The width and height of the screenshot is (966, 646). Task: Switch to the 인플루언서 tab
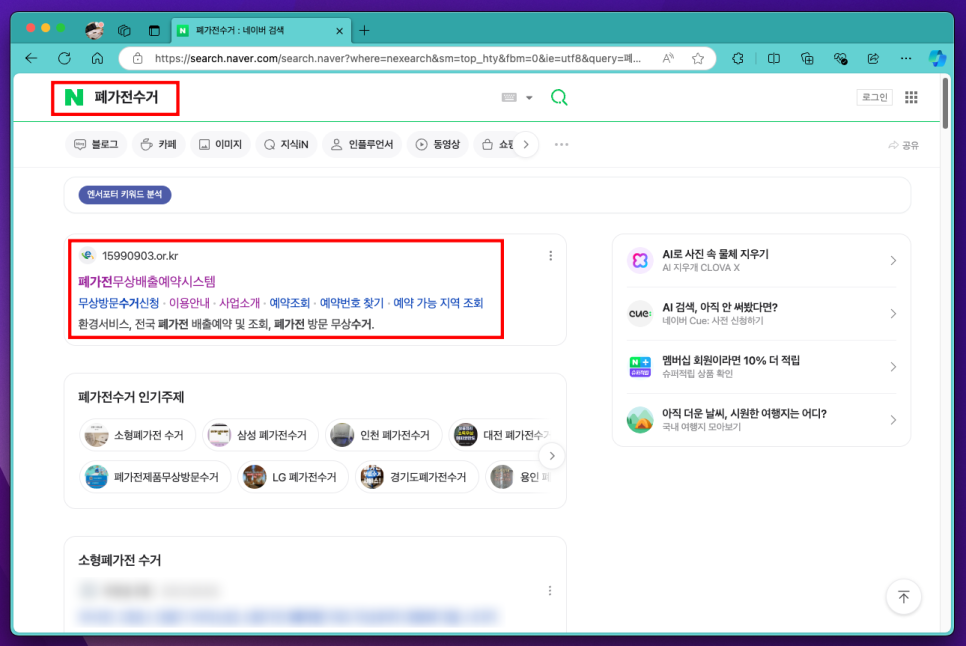[x=362, y=144]
